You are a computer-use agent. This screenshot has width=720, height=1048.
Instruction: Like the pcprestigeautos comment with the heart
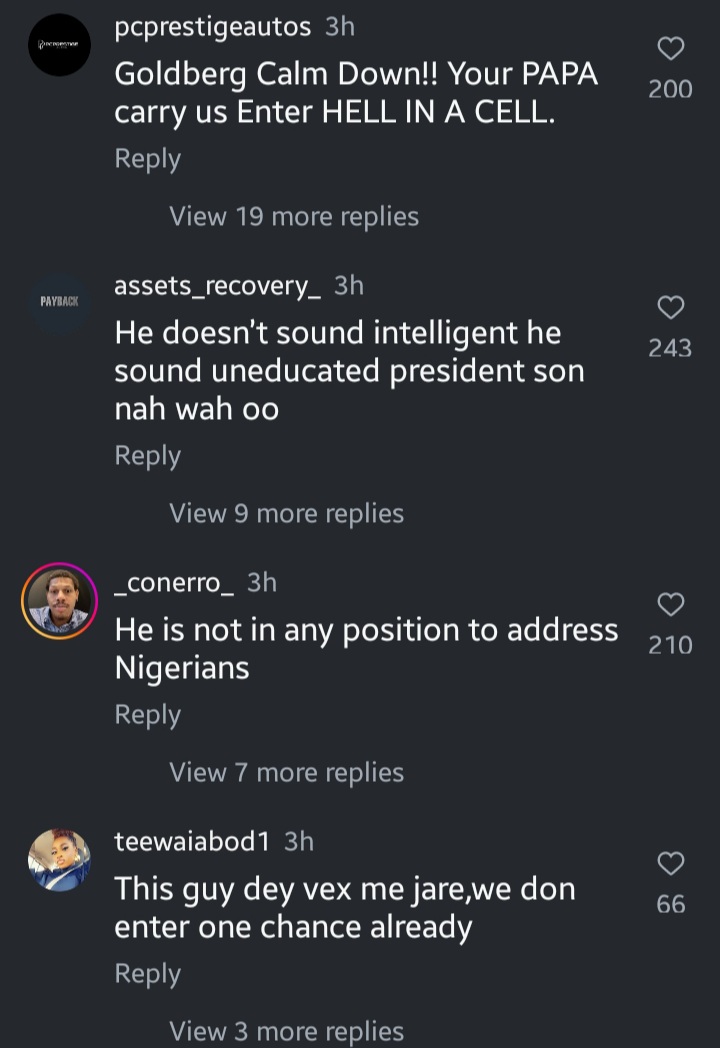tap(670, 49)
